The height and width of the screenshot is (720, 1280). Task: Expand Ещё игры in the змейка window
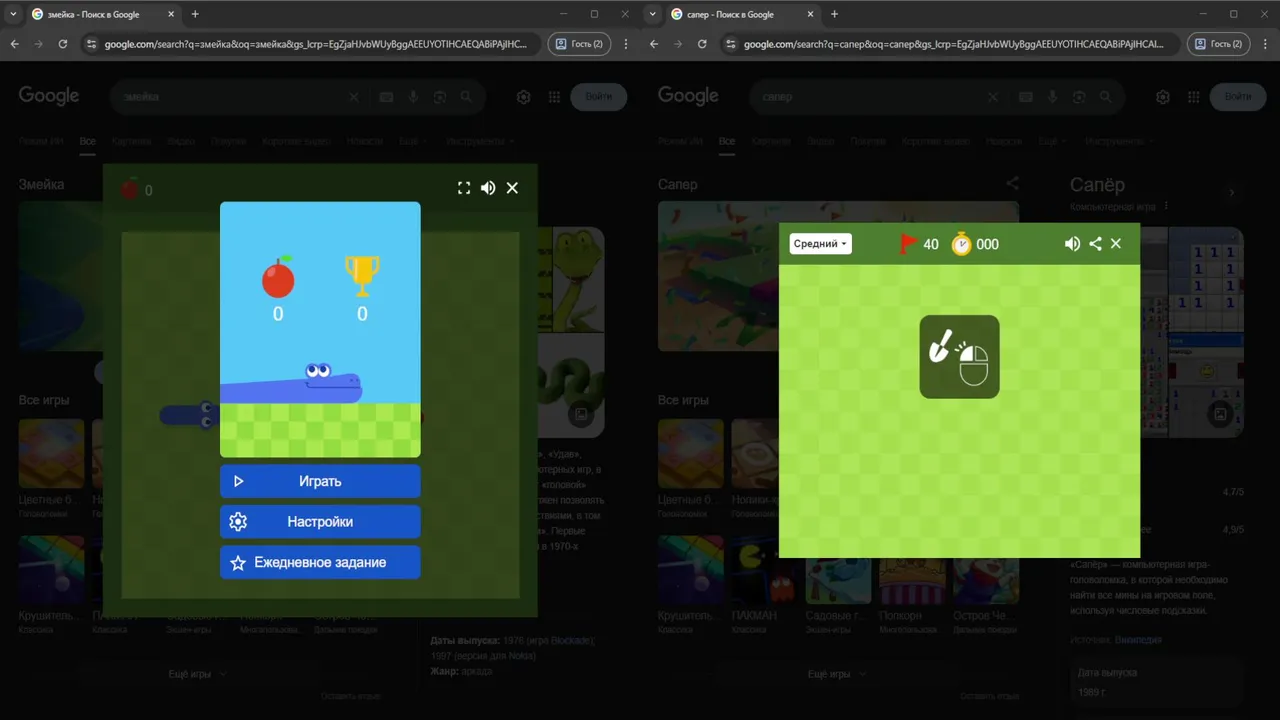(197, 674)
